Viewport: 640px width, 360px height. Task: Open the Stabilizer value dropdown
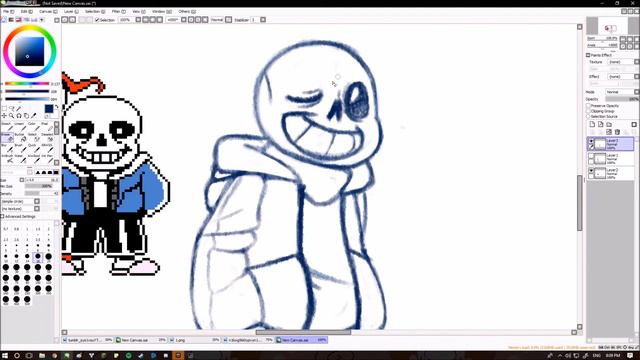coord(263,20)
